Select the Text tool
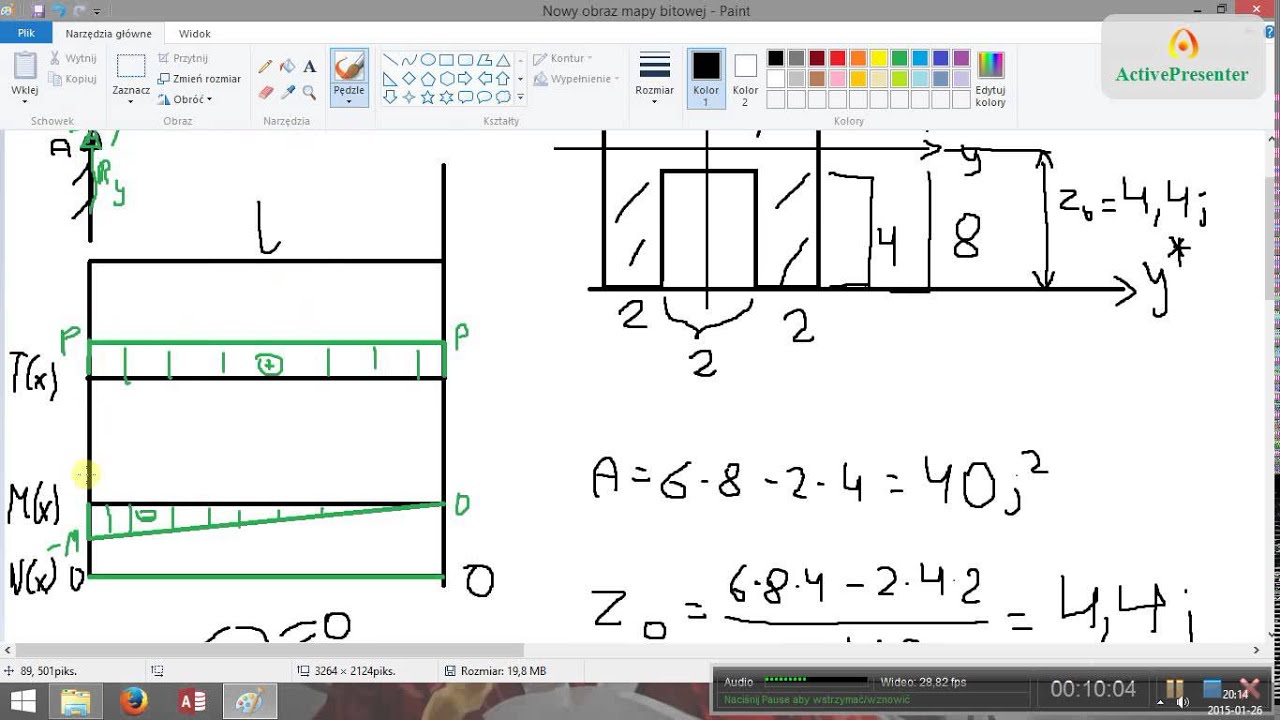 309,67
